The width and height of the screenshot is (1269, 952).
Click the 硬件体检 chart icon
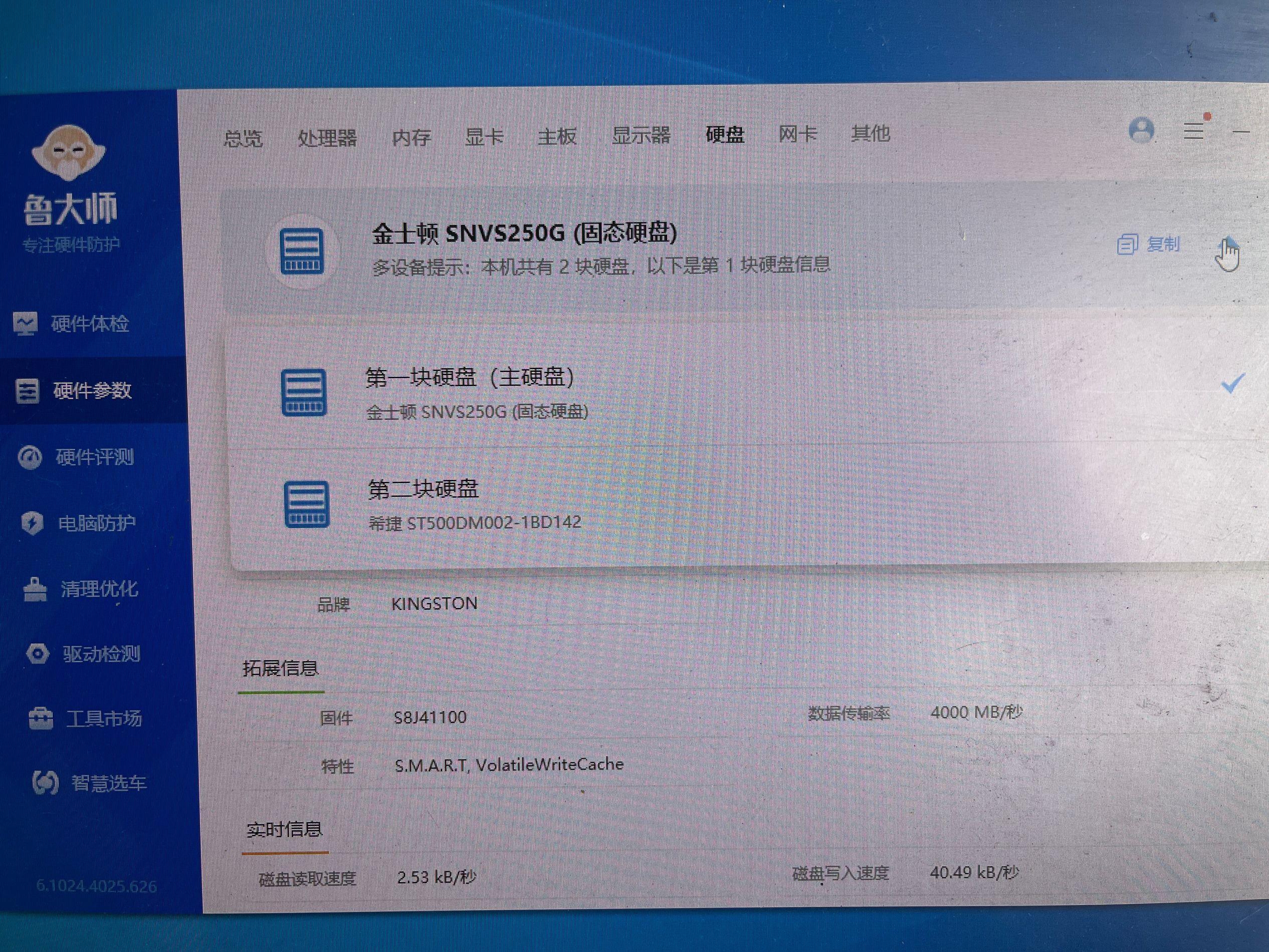25,324
